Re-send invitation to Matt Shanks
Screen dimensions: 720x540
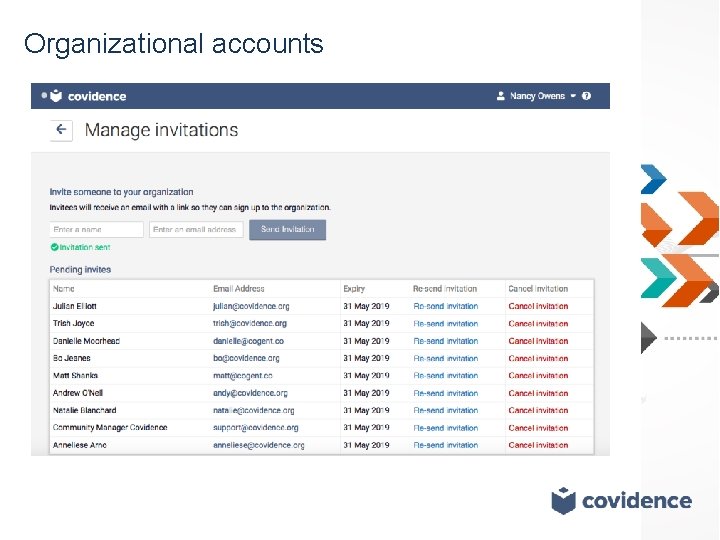tap(446, 376)
